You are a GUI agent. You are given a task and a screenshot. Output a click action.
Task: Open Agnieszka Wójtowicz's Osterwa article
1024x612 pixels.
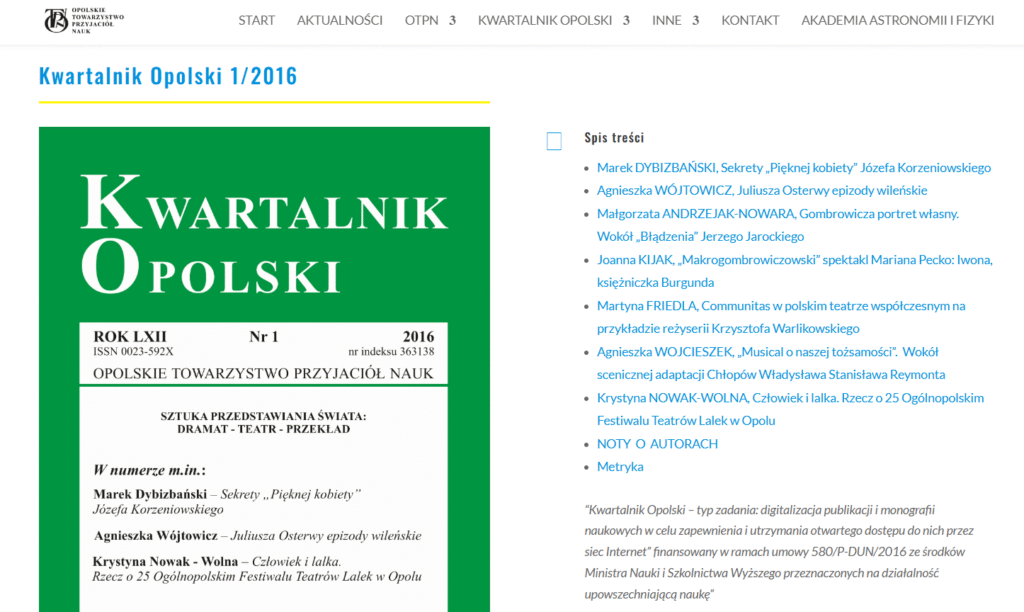tap(762, 190)
